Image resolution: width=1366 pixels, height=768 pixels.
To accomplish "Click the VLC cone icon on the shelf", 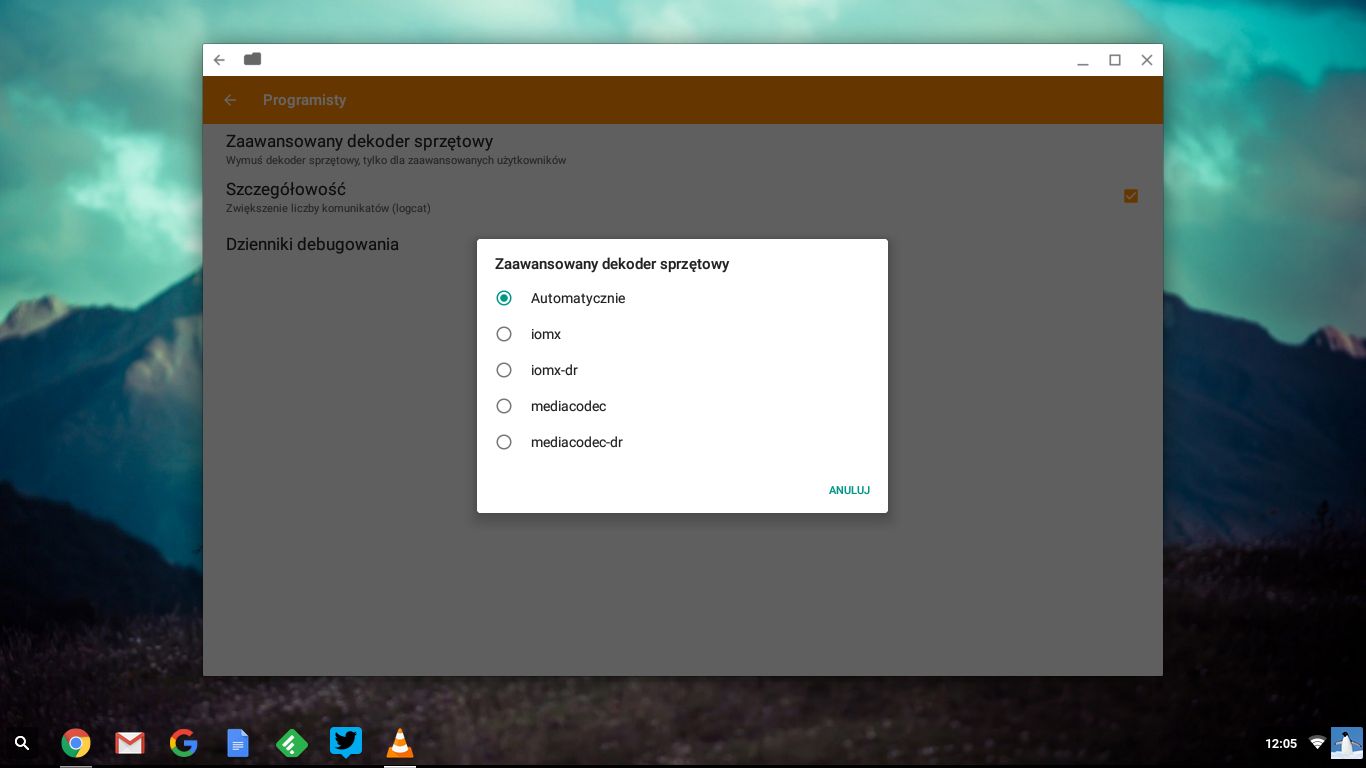I will [x=400, y=742].
